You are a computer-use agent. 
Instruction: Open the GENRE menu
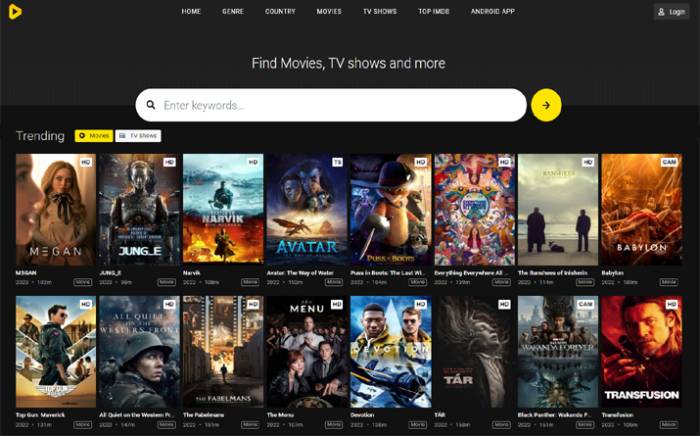[x=233, y=12]
